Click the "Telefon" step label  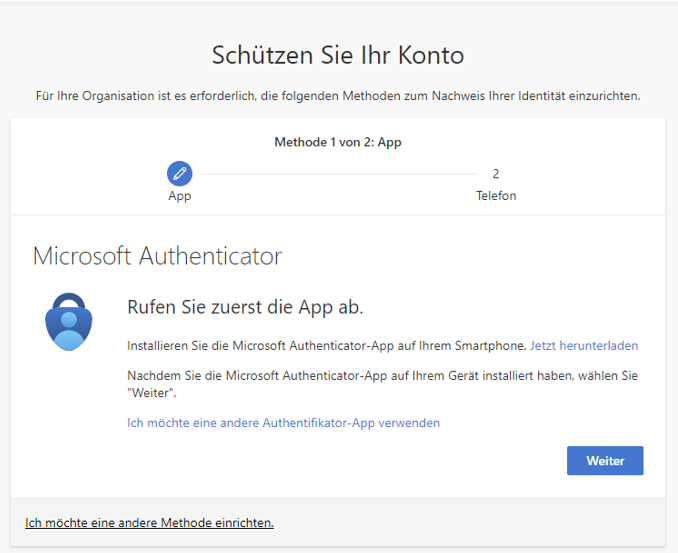click(x=496, y=196)
